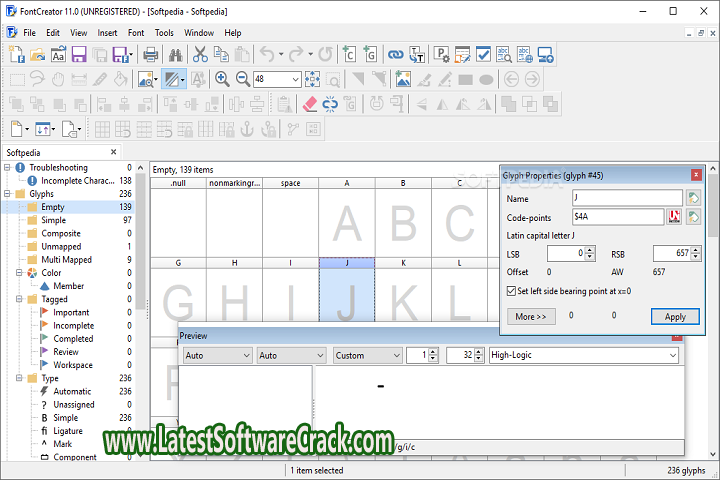Click the Name input field containing J

click(x=618, y=198)
